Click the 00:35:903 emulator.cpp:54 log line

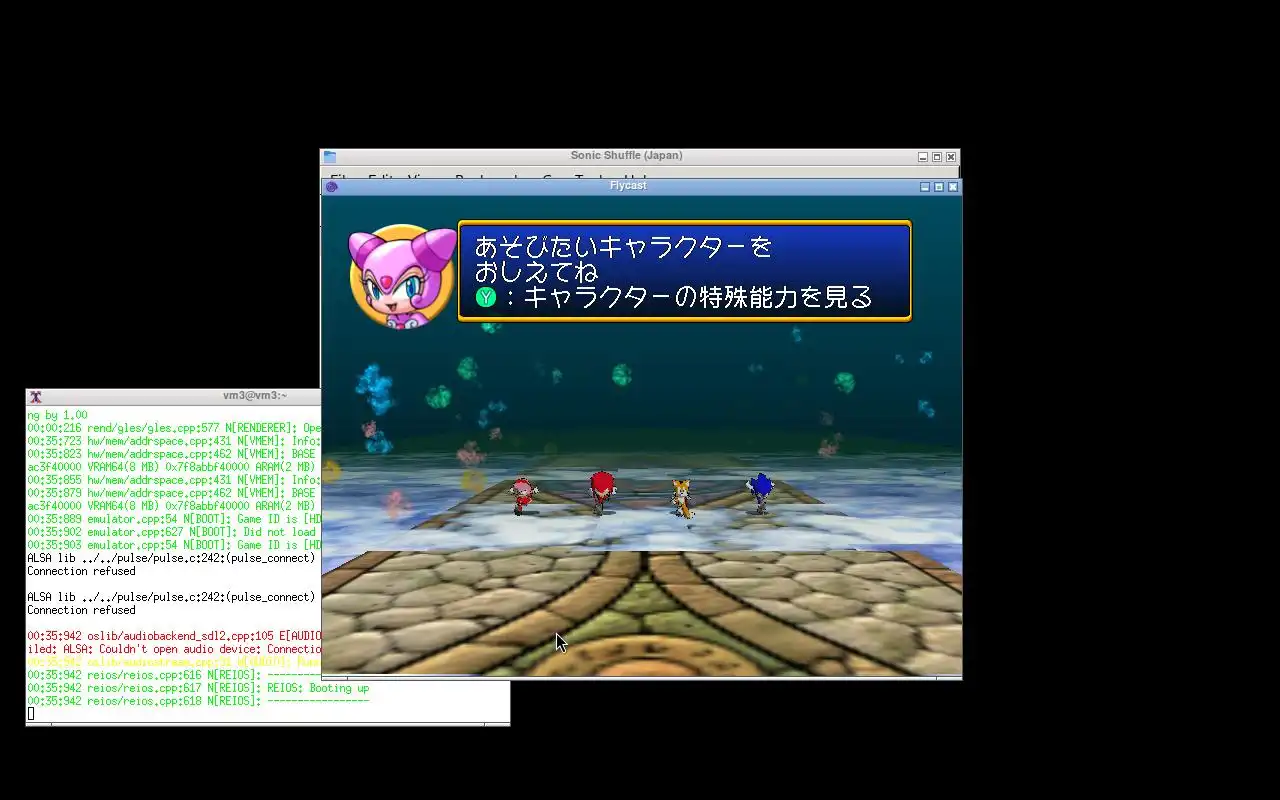[174, 545]
